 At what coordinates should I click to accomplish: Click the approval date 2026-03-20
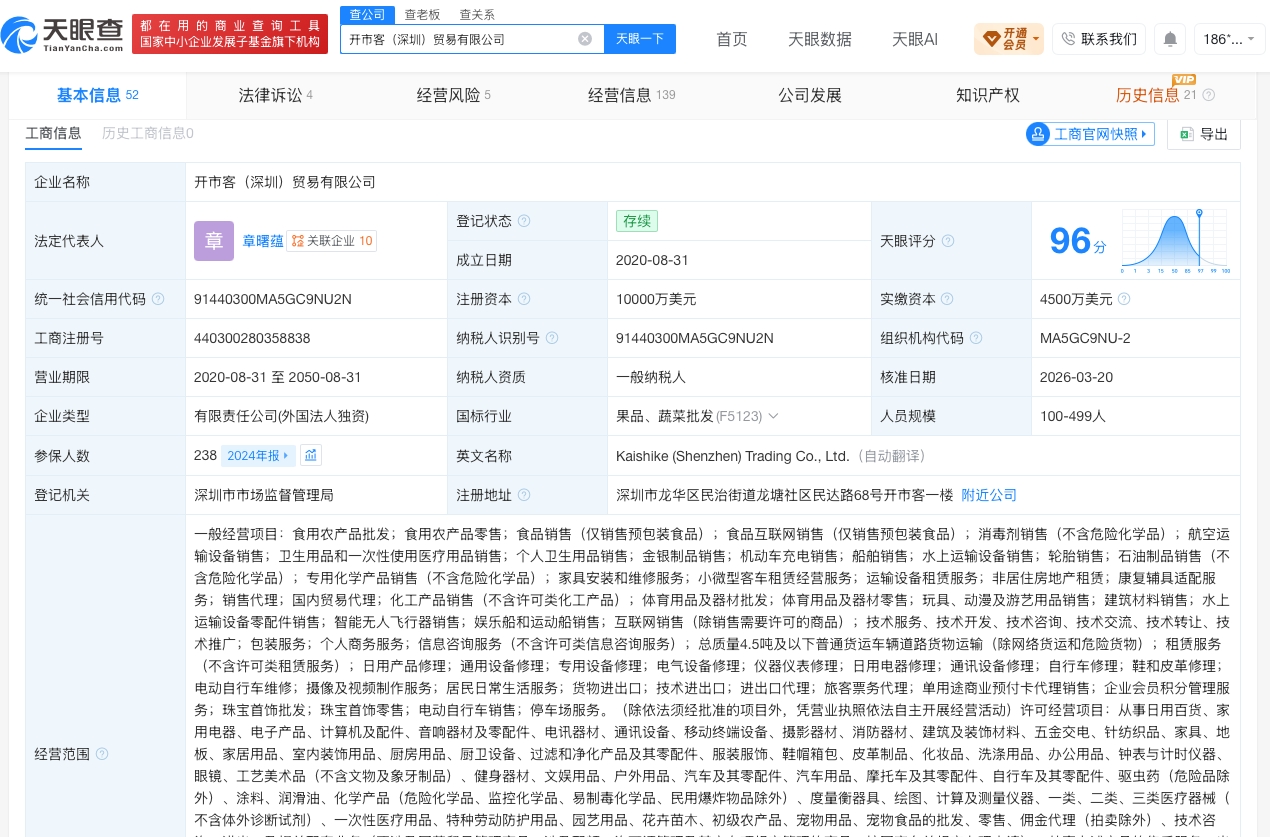coord(1076,377)
